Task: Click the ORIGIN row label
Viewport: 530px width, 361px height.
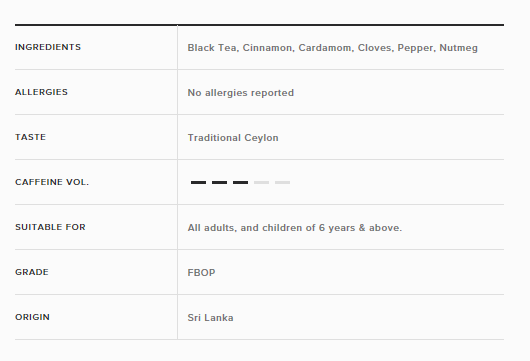Action: click(32, 317)
